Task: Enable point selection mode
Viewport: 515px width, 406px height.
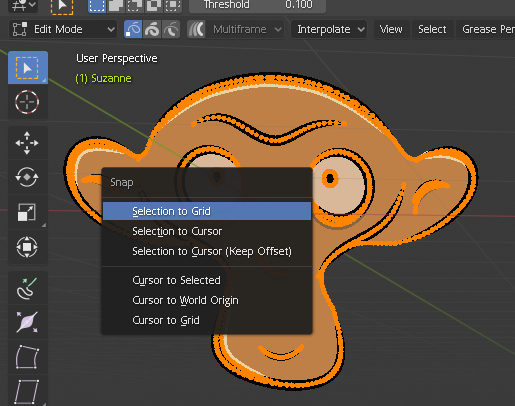Action: pyautogui.click(x=133, y=29)
